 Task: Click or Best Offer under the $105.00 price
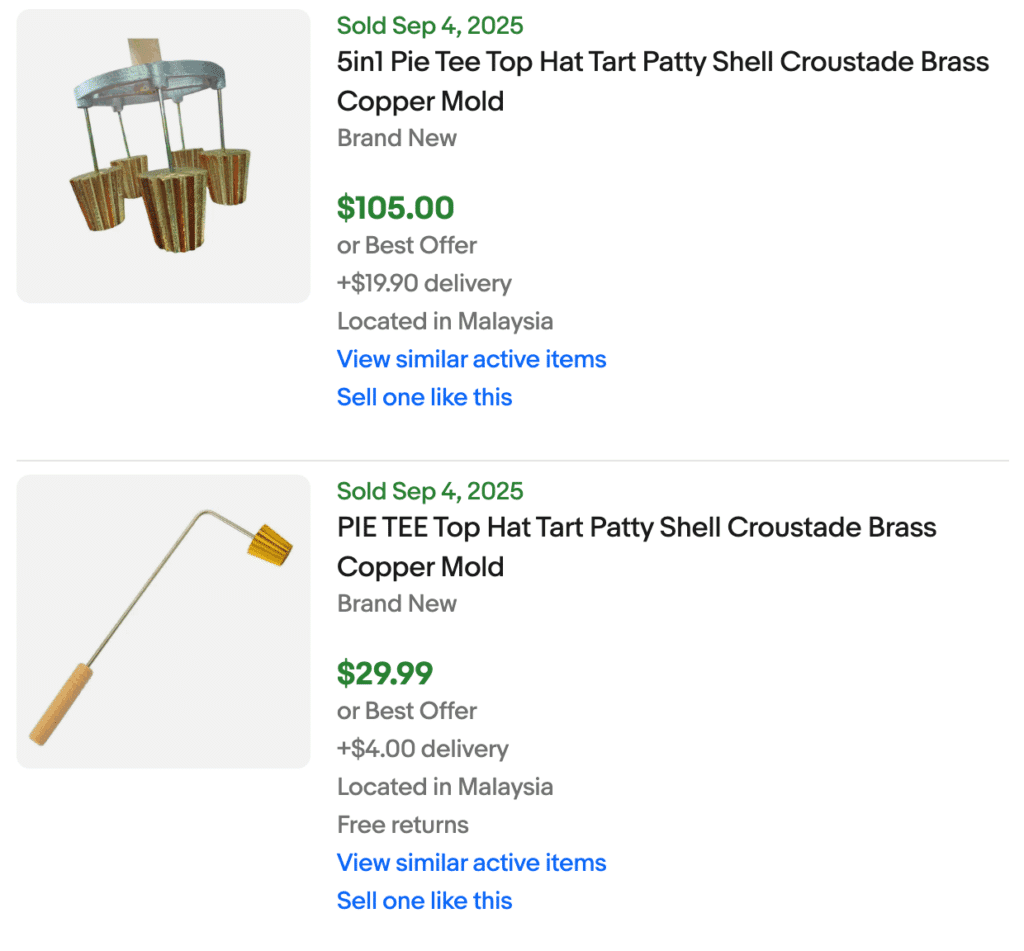[406, 245]
